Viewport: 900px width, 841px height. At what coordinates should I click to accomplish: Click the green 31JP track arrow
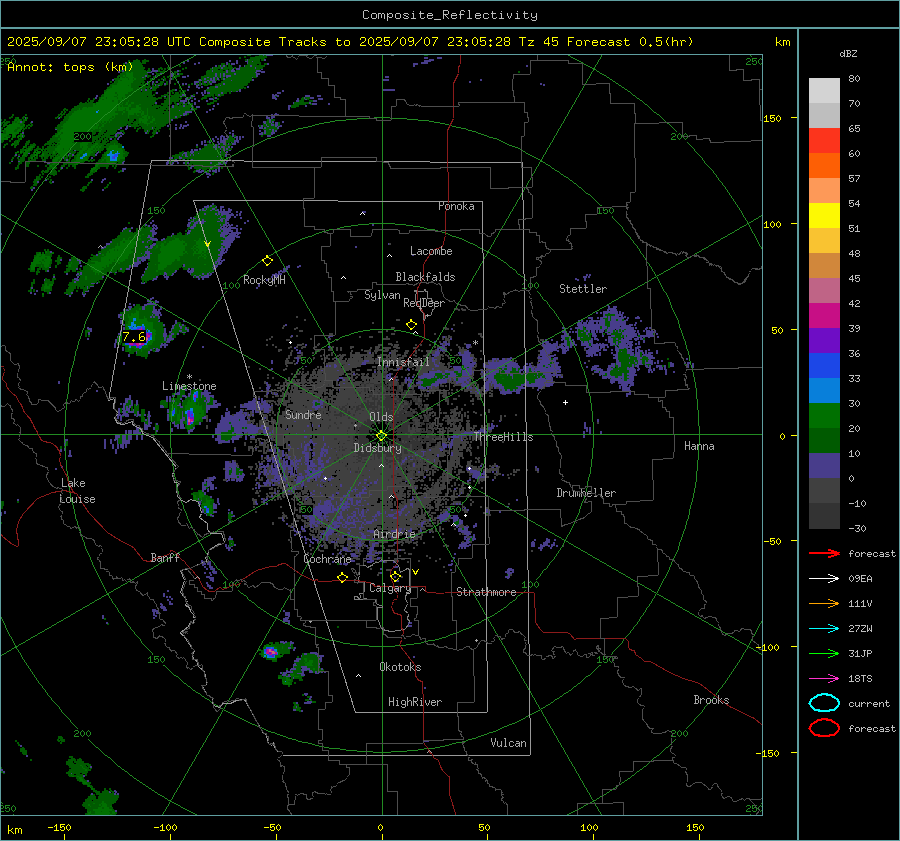(x=824, y=653)
